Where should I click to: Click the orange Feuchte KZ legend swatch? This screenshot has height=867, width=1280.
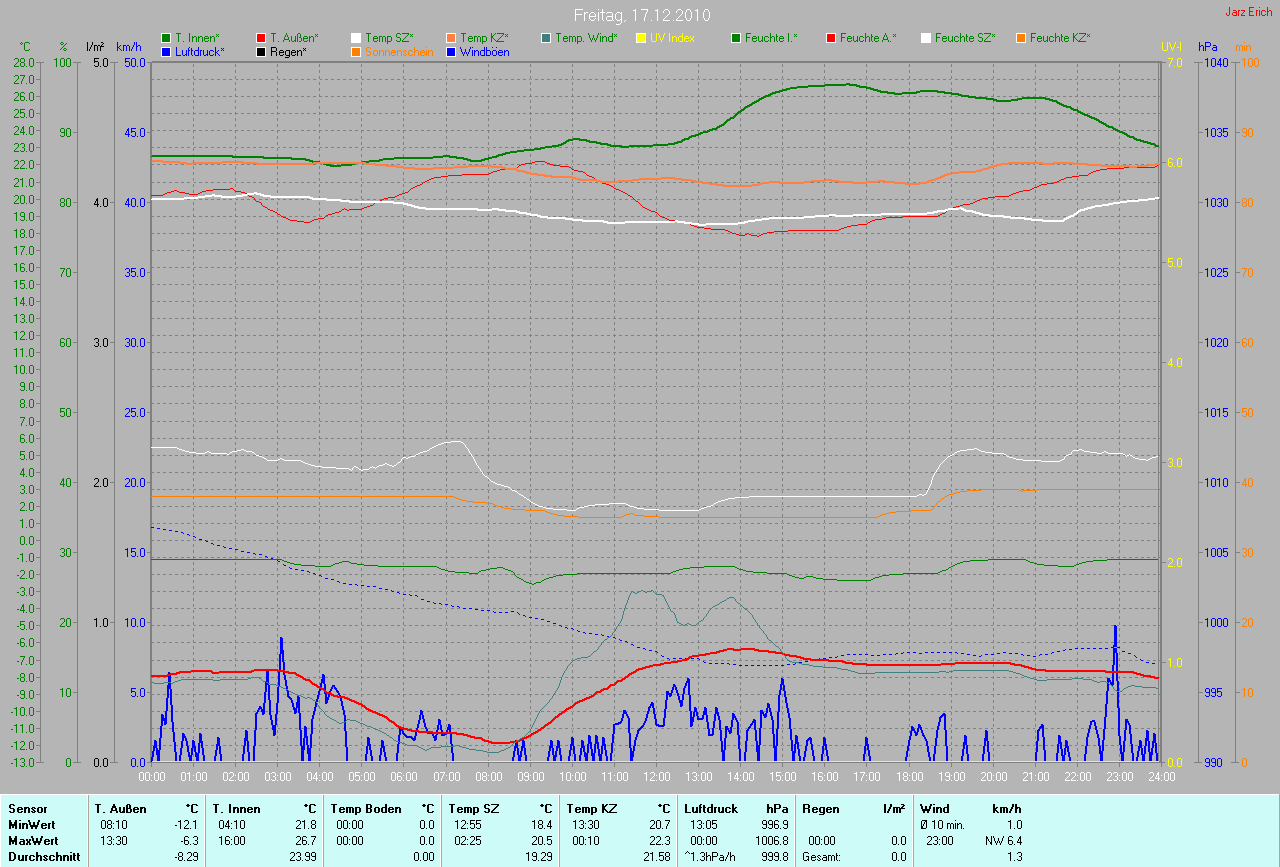point(1020,38)
